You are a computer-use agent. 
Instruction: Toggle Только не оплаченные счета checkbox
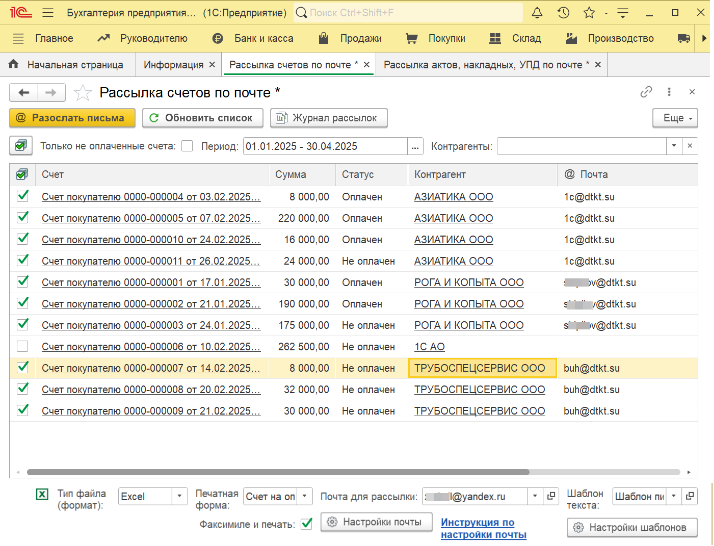point(187,146)
